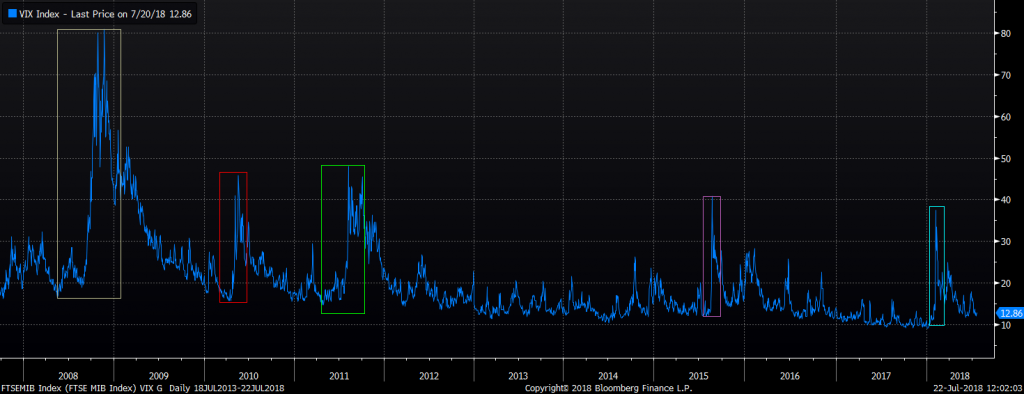Click the Bloomberg Finance copyright text
This screenshot has width=1024, height=394.
click(609, 388)
